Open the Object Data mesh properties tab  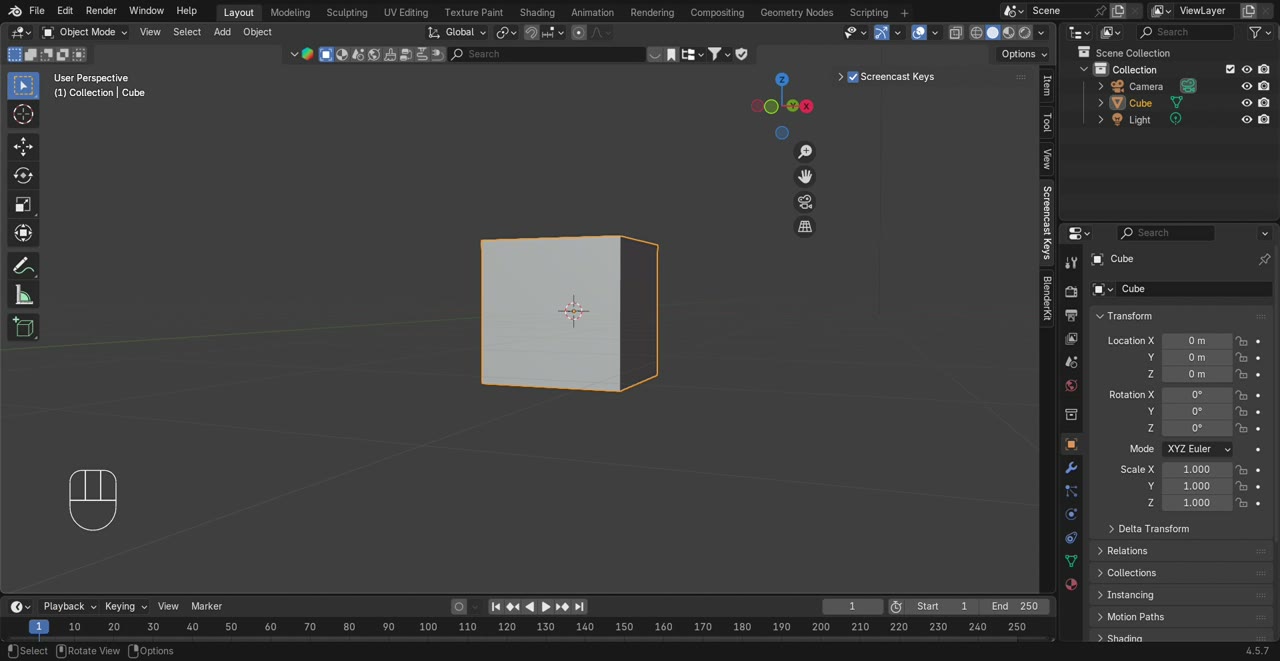[x=1071, y=561]
